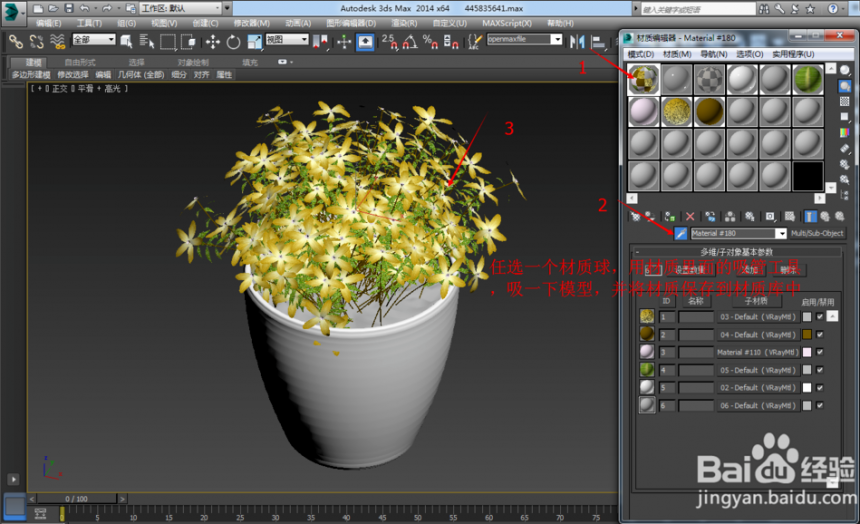The height and width of the screenshot is (524, 860).
Task: Click Show Shaded Material in Viewport icon
Action: 790,217
